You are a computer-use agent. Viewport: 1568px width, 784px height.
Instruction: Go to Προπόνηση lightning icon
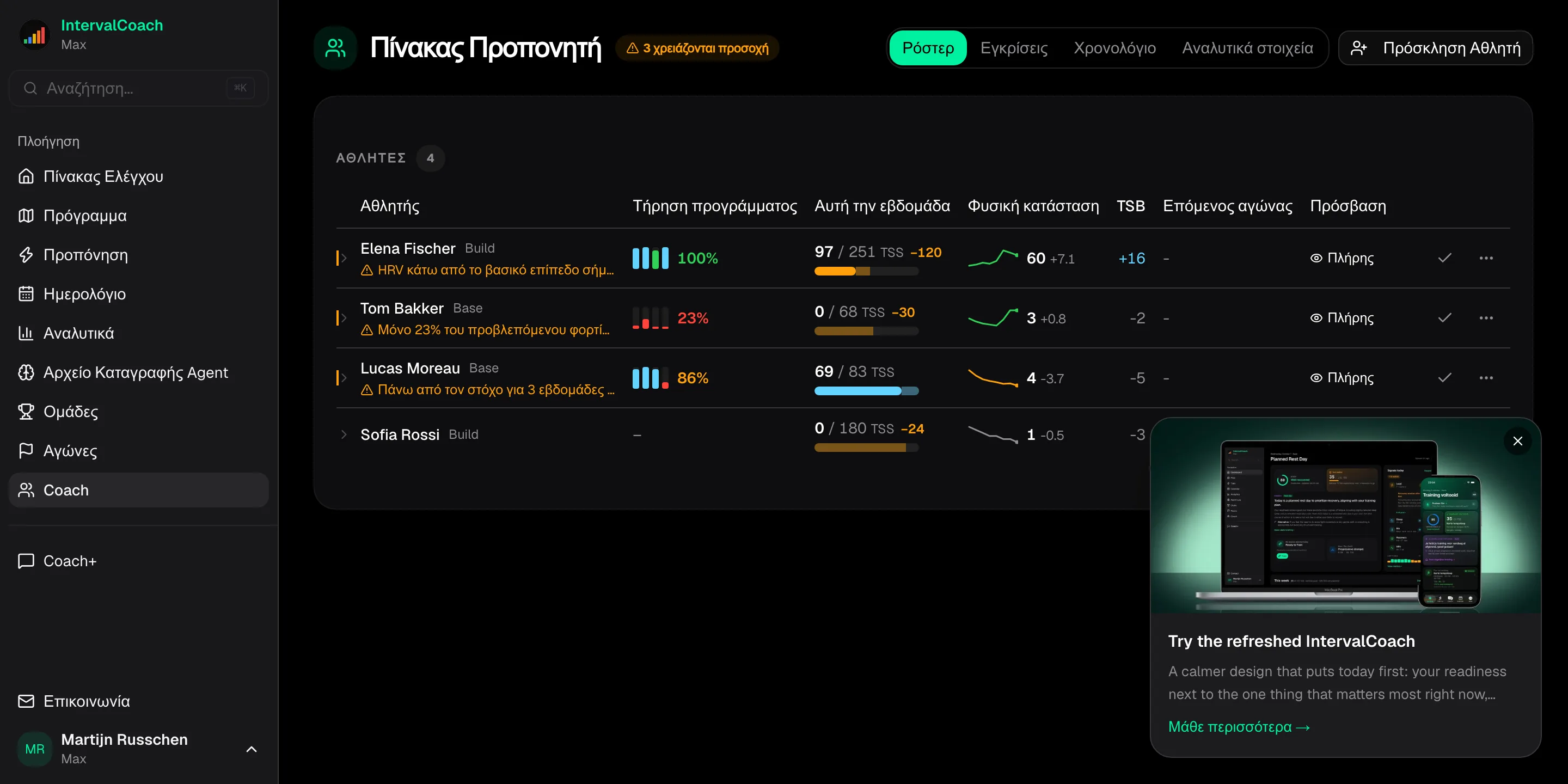point(26,254)
